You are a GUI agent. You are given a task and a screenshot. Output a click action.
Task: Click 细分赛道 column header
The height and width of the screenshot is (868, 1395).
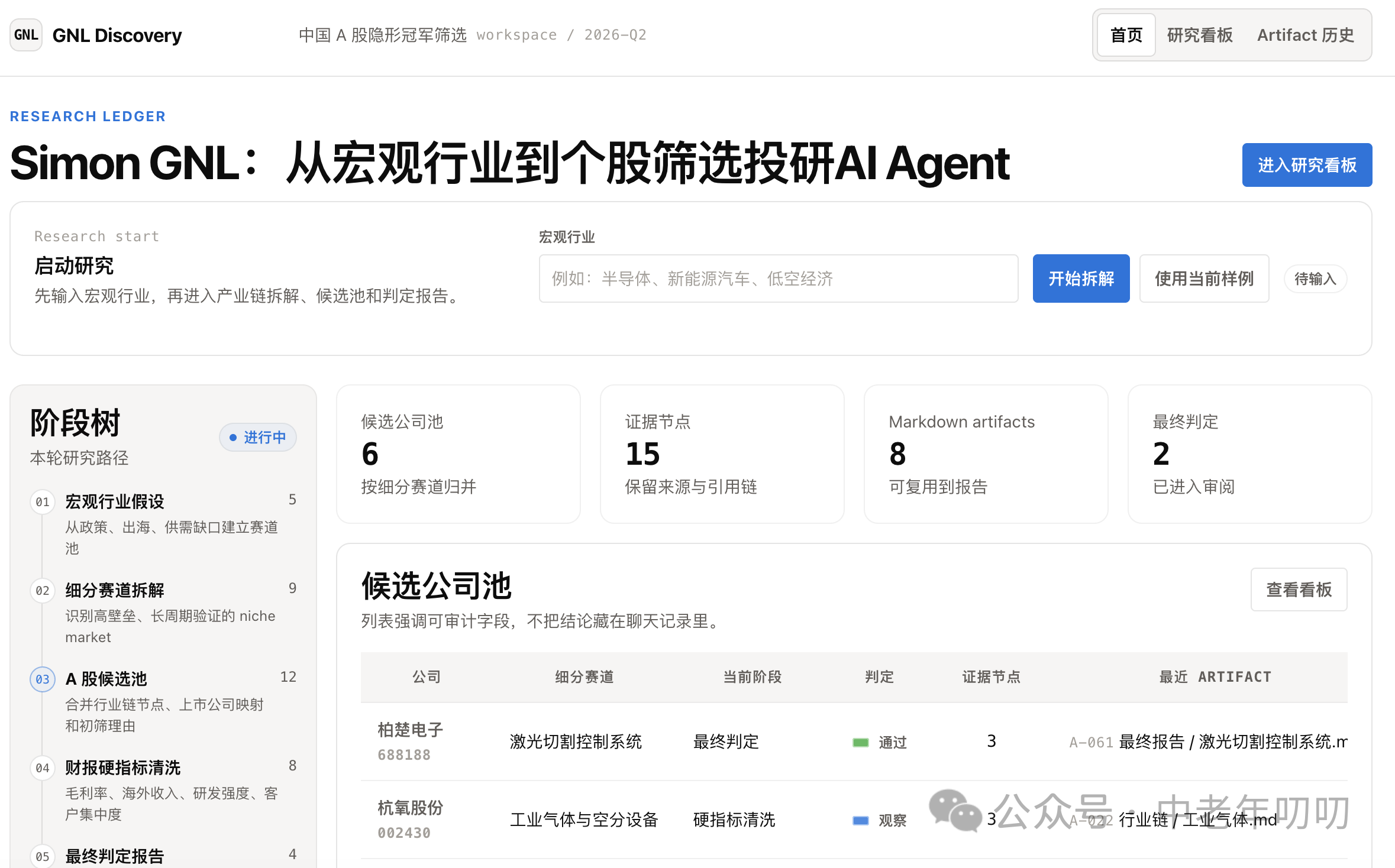pyautogui.click(x=585, y=677)
